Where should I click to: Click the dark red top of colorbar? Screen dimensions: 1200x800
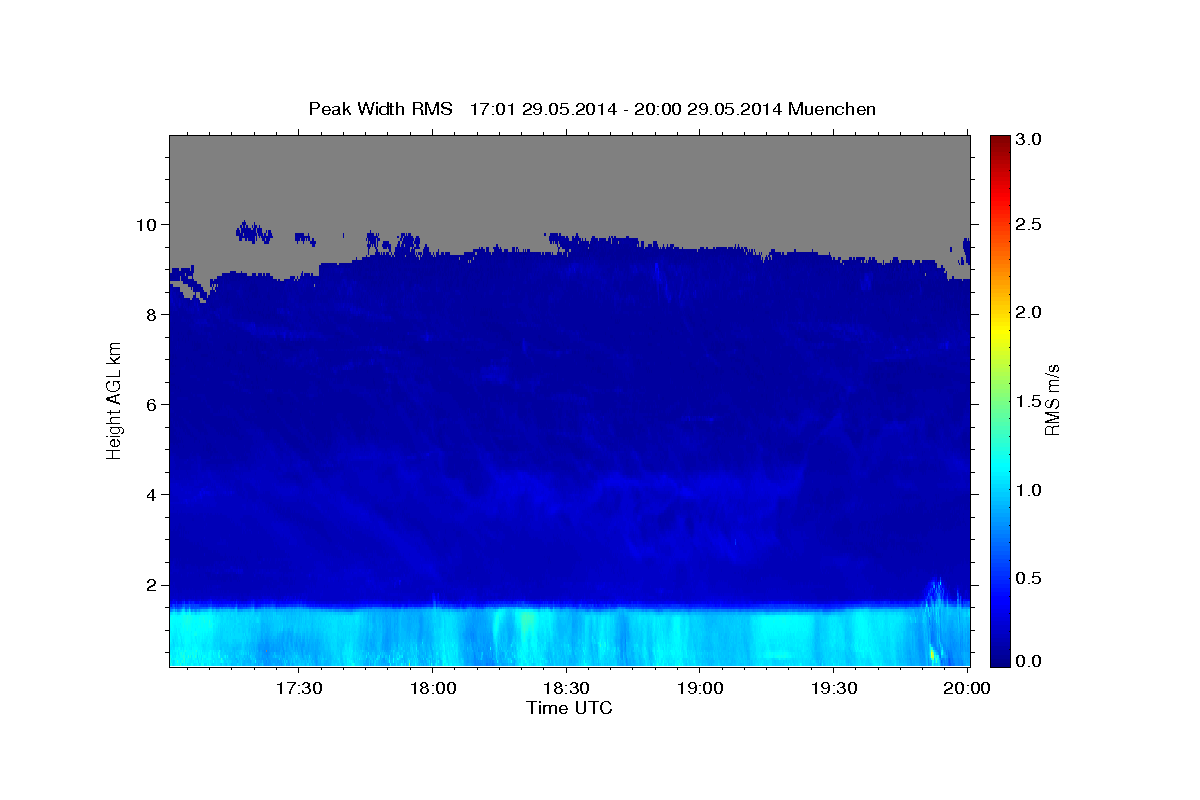1000,144
